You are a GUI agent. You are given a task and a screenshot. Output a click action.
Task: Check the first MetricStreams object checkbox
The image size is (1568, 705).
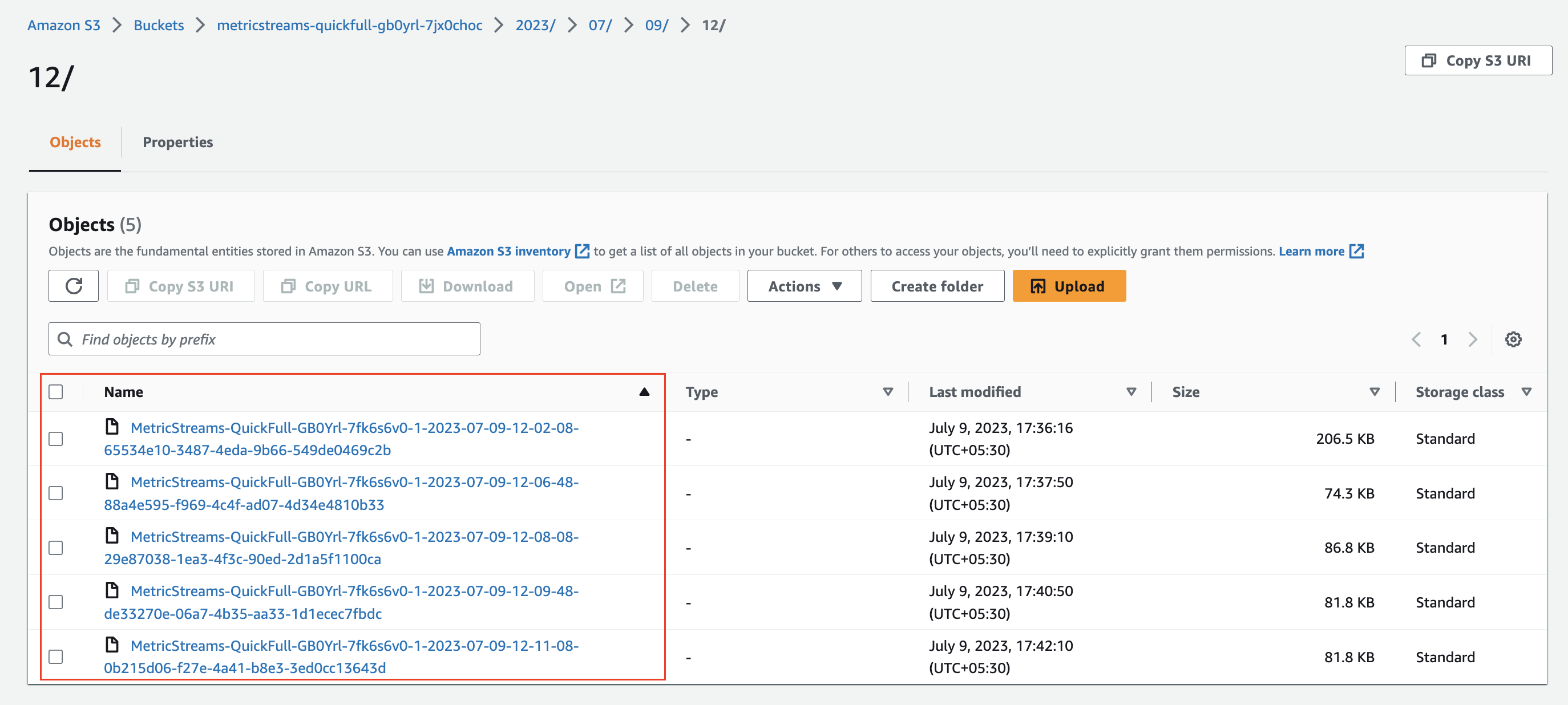pyautogui.click(x=55, y=438)
